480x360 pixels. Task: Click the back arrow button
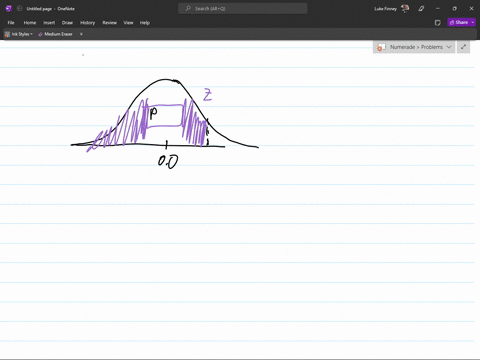[19, 9]
